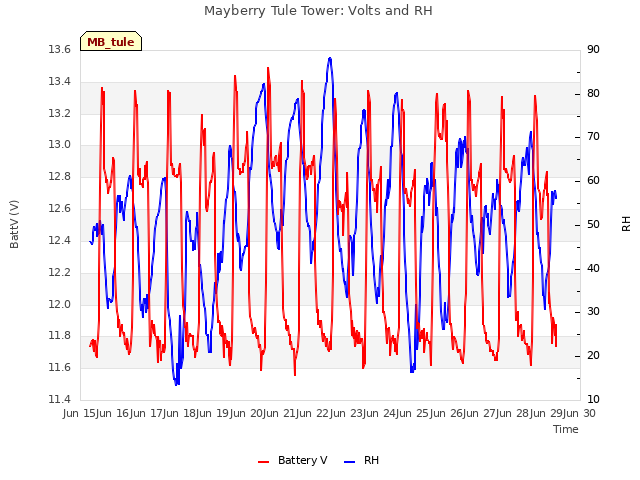Image resolution: width=640 pixels, height=480 pixels.
Task: Click the Jun 30 x-axis tick label
Action: coord(580,413)
